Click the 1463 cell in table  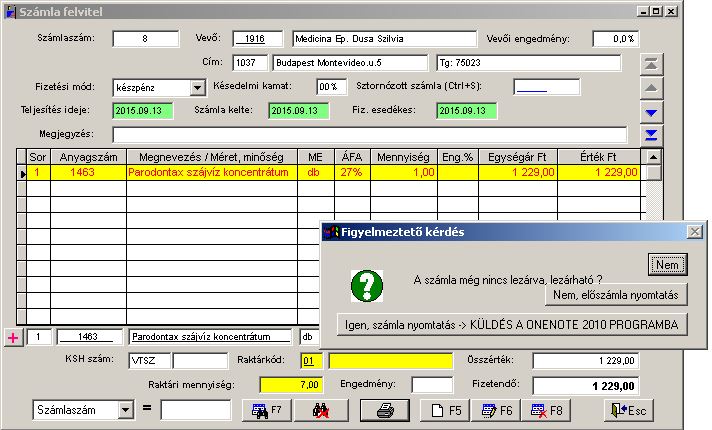pyautogui.click(x=89, y=173)
